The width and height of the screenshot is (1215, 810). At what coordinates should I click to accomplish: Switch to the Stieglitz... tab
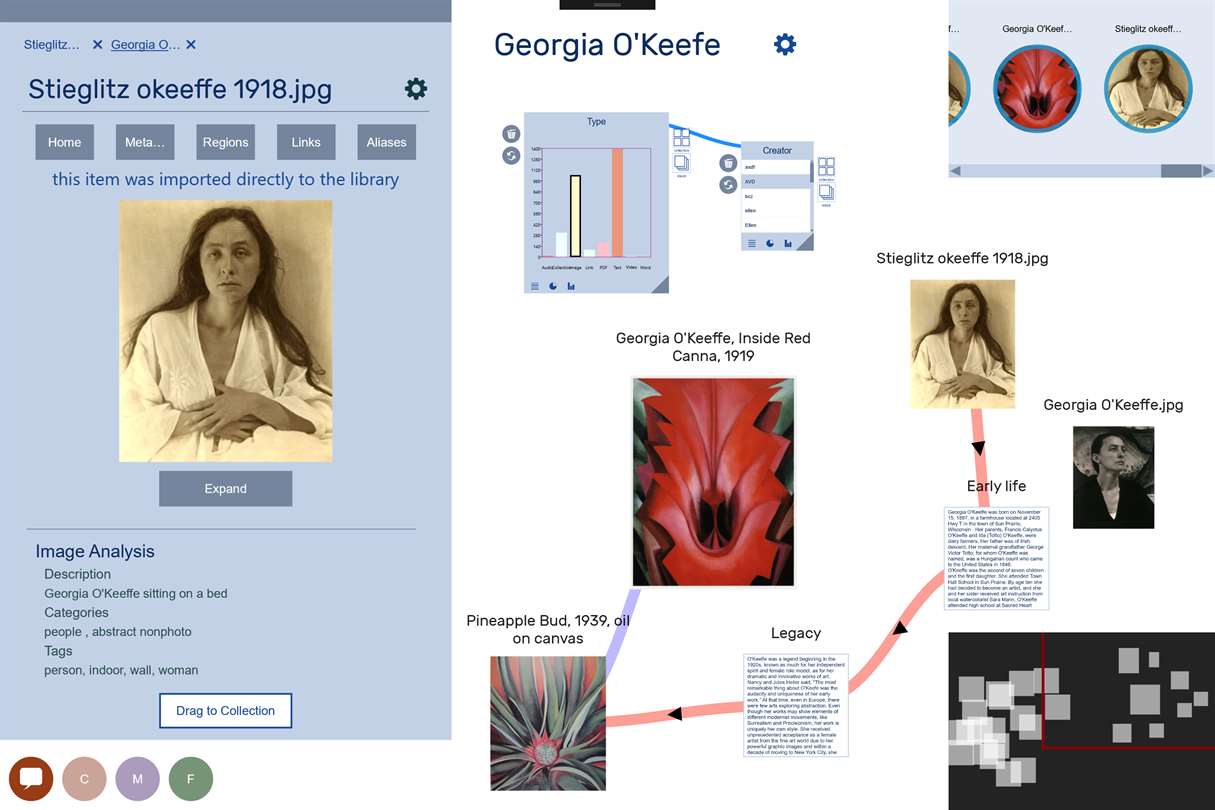pyautogui.click(x=51, y=45)
